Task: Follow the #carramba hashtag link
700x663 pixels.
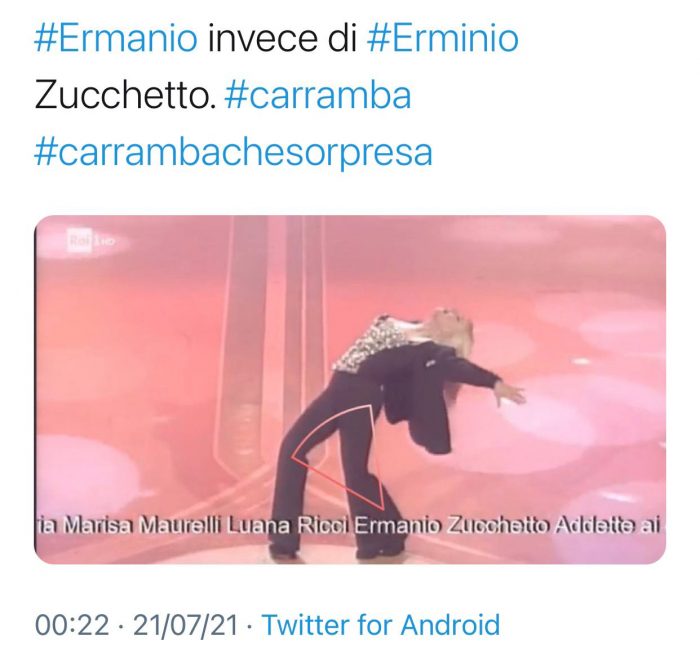Action: tap(318, 96)
